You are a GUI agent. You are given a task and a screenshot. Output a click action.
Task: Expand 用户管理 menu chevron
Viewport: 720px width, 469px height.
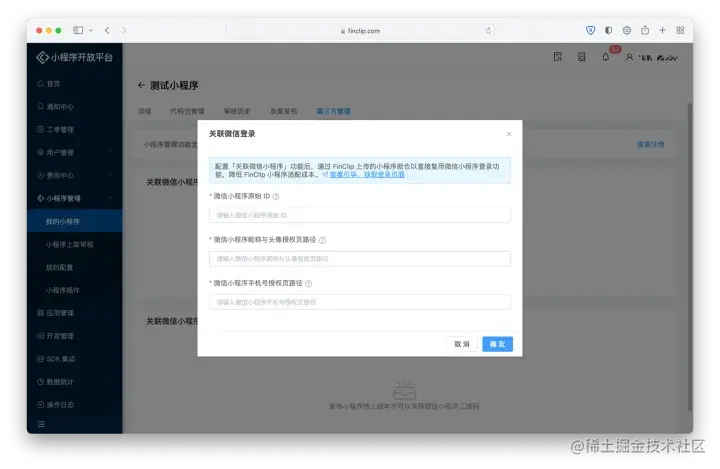point(110,152)
